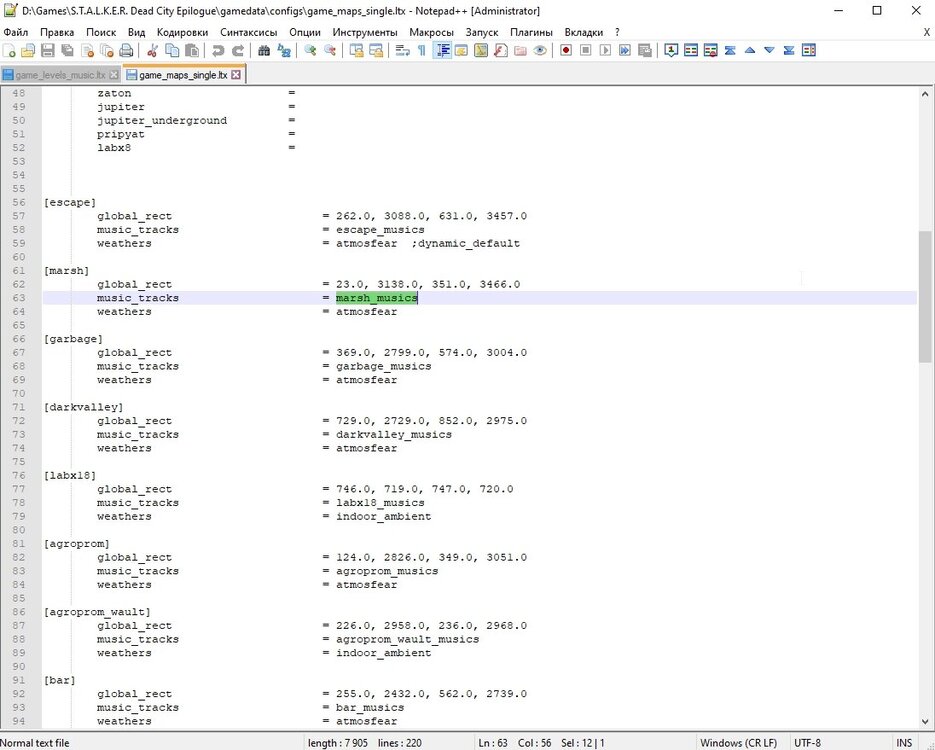Start macro recording with the red record icon

click(x=566, y=50)
